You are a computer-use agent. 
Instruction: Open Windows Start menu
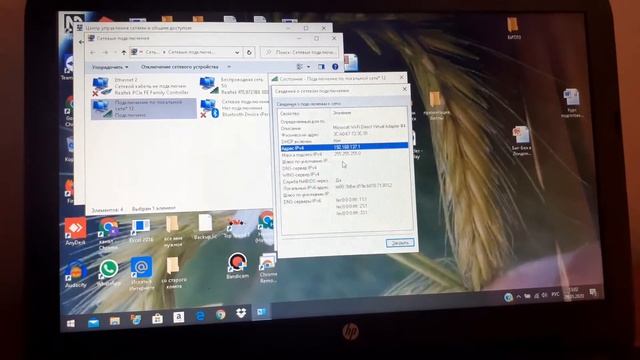click(71, 323)
